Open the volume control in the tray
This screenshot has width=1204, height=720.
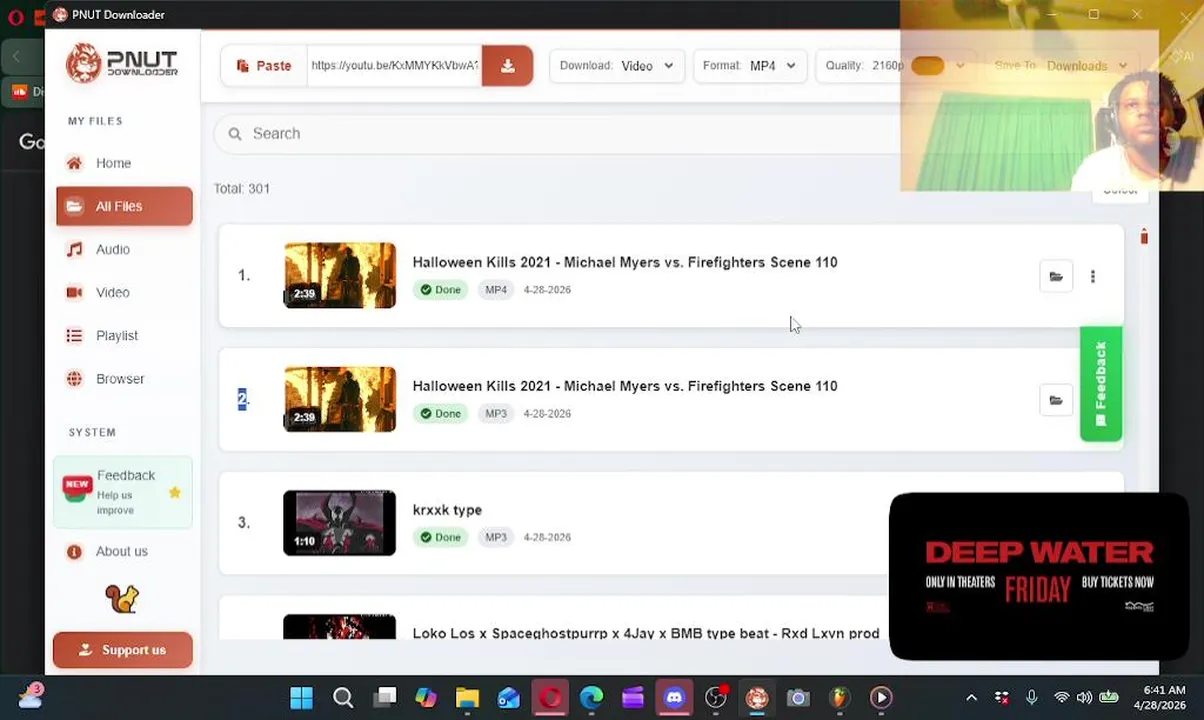click(x=1085, y=698)
